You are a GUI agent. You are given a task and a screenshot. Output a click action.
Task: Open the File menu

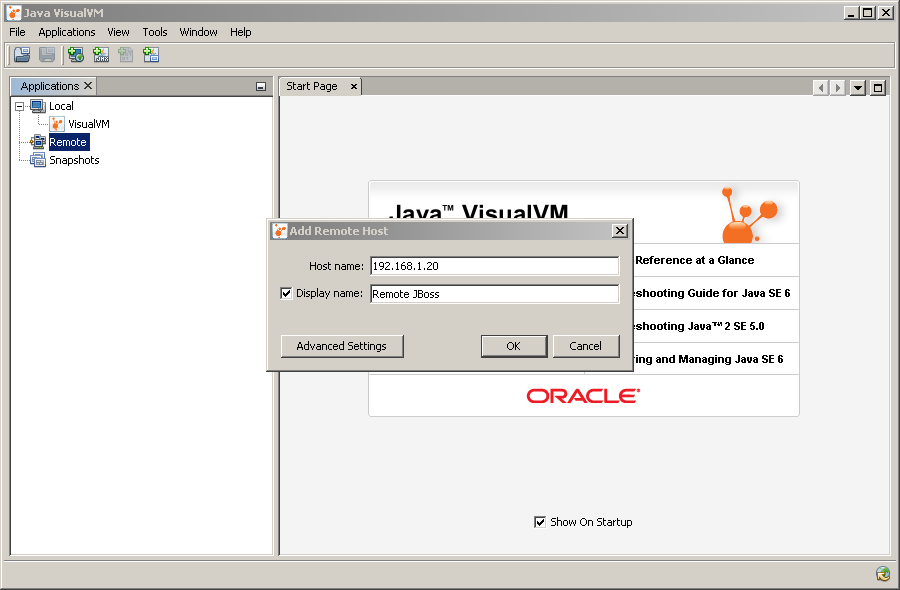coord(17,32)
